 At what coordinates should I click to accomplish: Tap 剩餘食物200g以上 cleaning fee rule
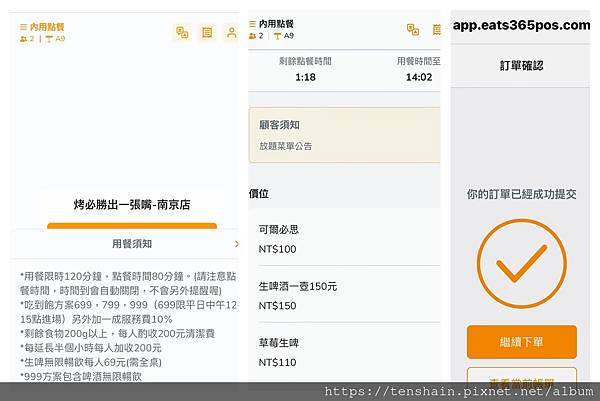(119, 334)
